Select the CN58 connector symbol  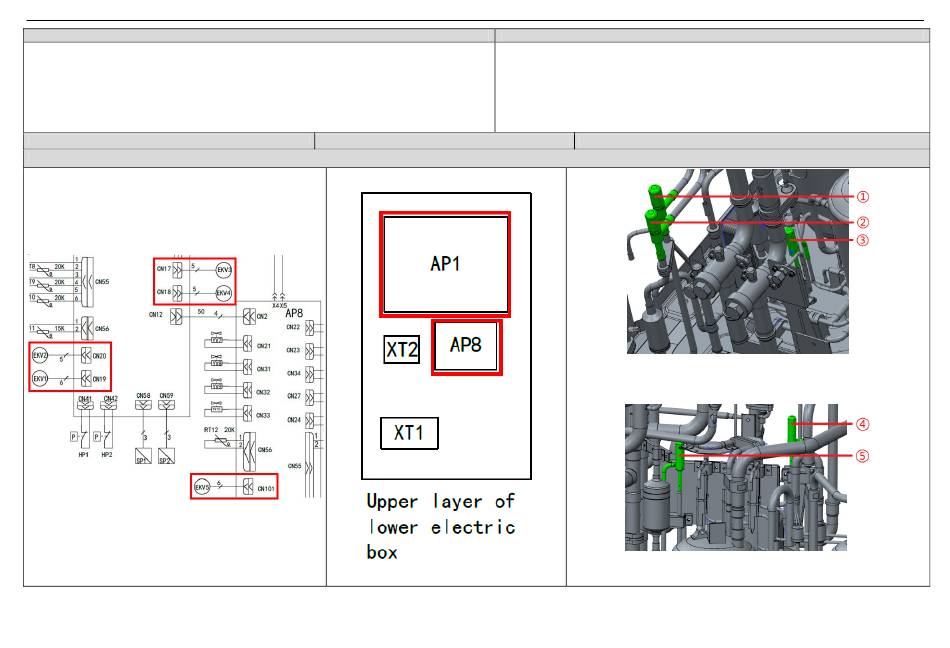point(143,405)
